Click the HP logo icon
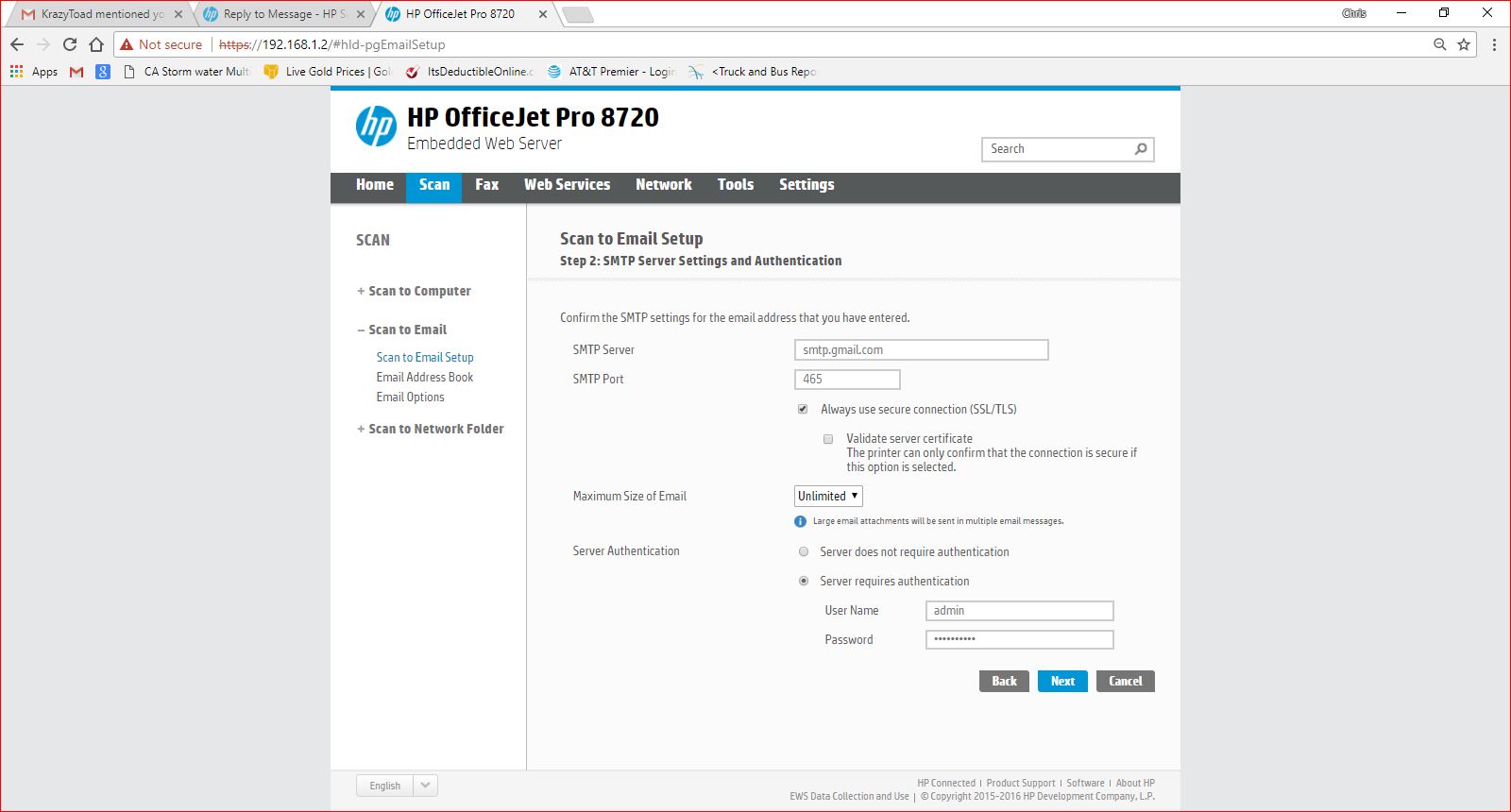 click(376, 127)
